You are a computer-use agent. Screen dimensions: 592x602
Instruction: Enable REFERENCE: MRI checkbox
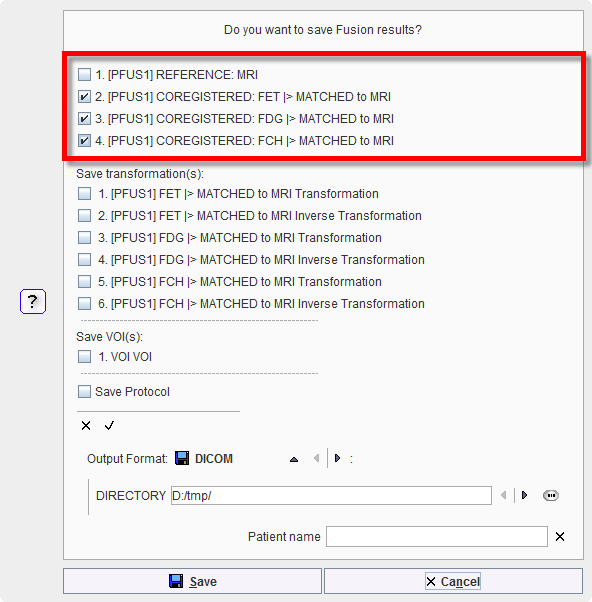tap(84, 74)
